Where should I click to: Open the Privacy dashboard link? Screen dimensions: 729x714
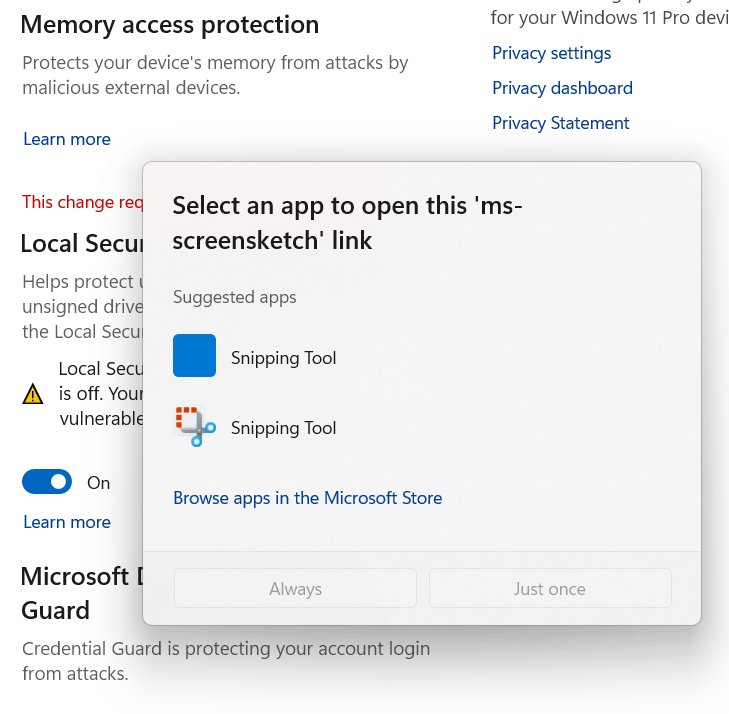click(562, 88)
